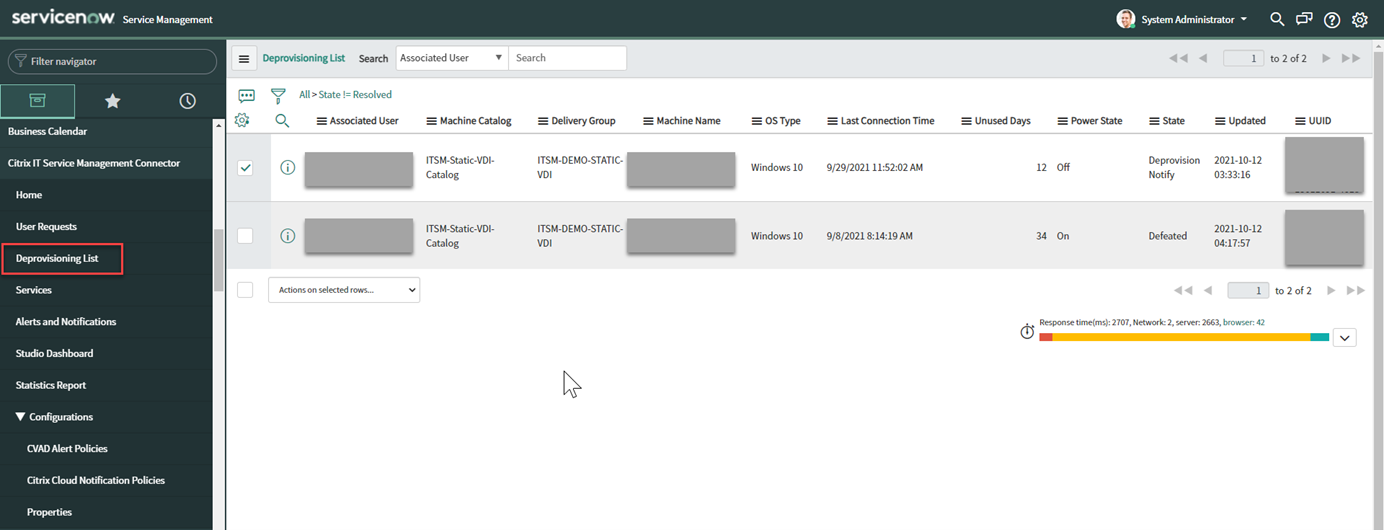Image resolution: width=1384 pixels, height=530 pixels.
Task: Open the Associated User search field dropdown
Action: (x=451, y=58)
